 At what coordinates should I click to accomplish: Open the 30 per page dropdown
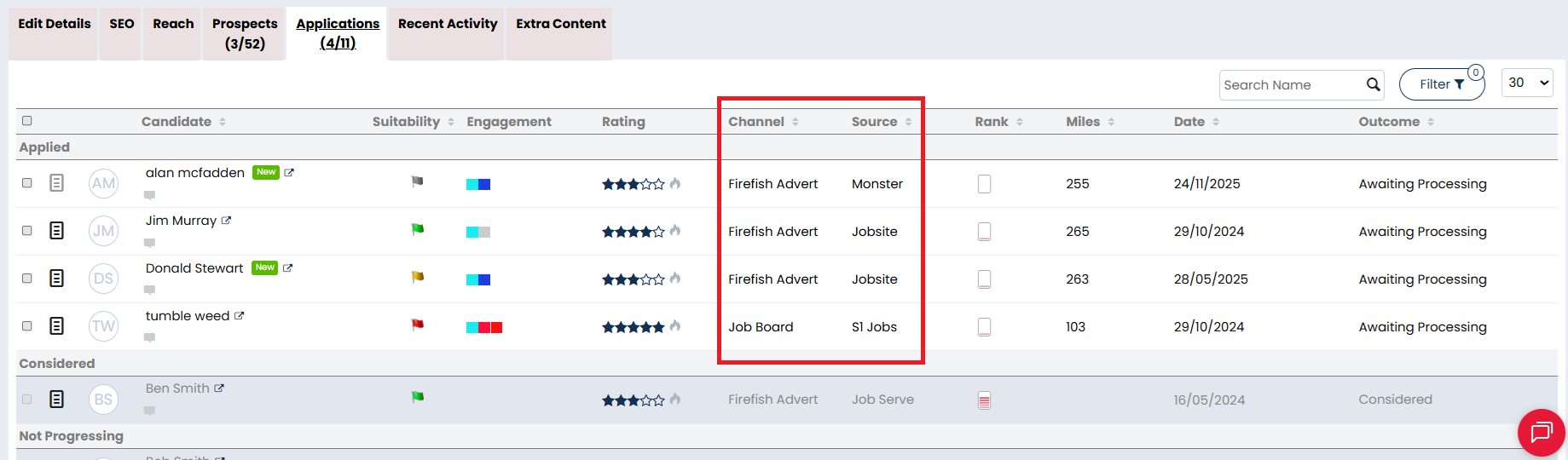1526,83
